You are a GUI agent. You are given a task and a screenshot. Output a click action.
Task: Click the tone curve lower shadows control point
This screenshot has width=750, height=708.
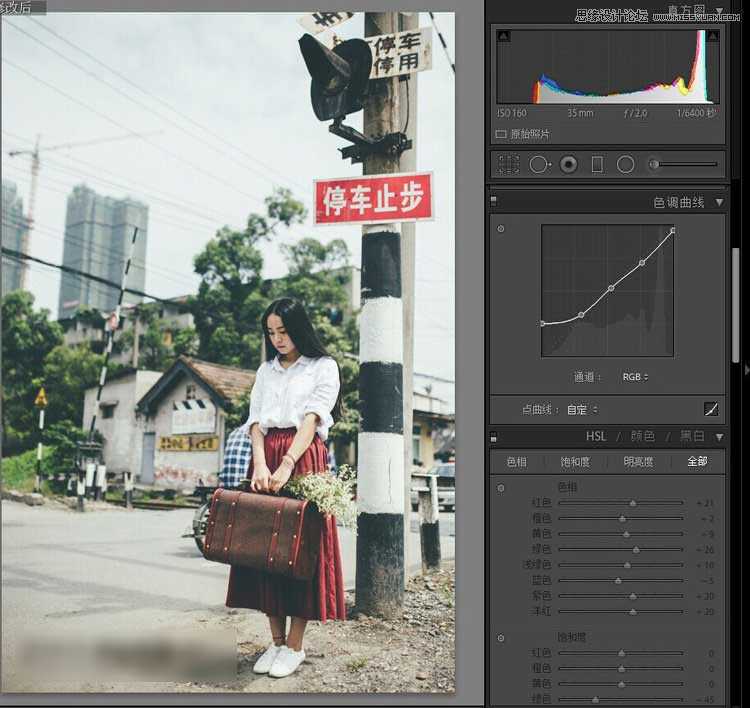(x=581, y=315)
